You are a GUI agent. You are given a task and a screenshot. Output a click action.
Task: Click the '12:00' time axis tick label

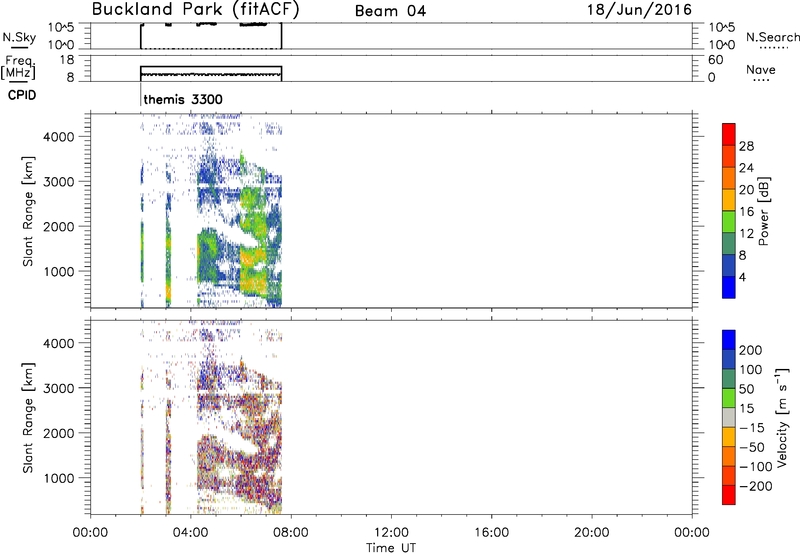pos(391,533)
